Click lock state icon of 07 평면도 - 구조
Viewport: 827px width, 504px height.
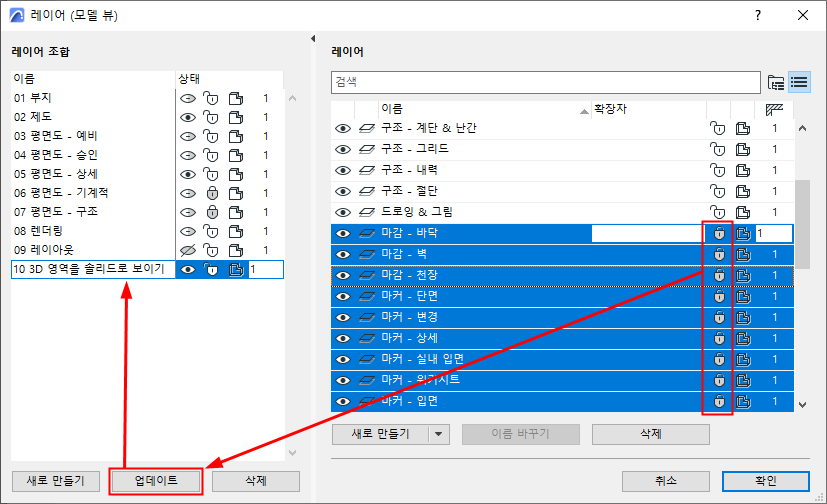pos(212,212)
